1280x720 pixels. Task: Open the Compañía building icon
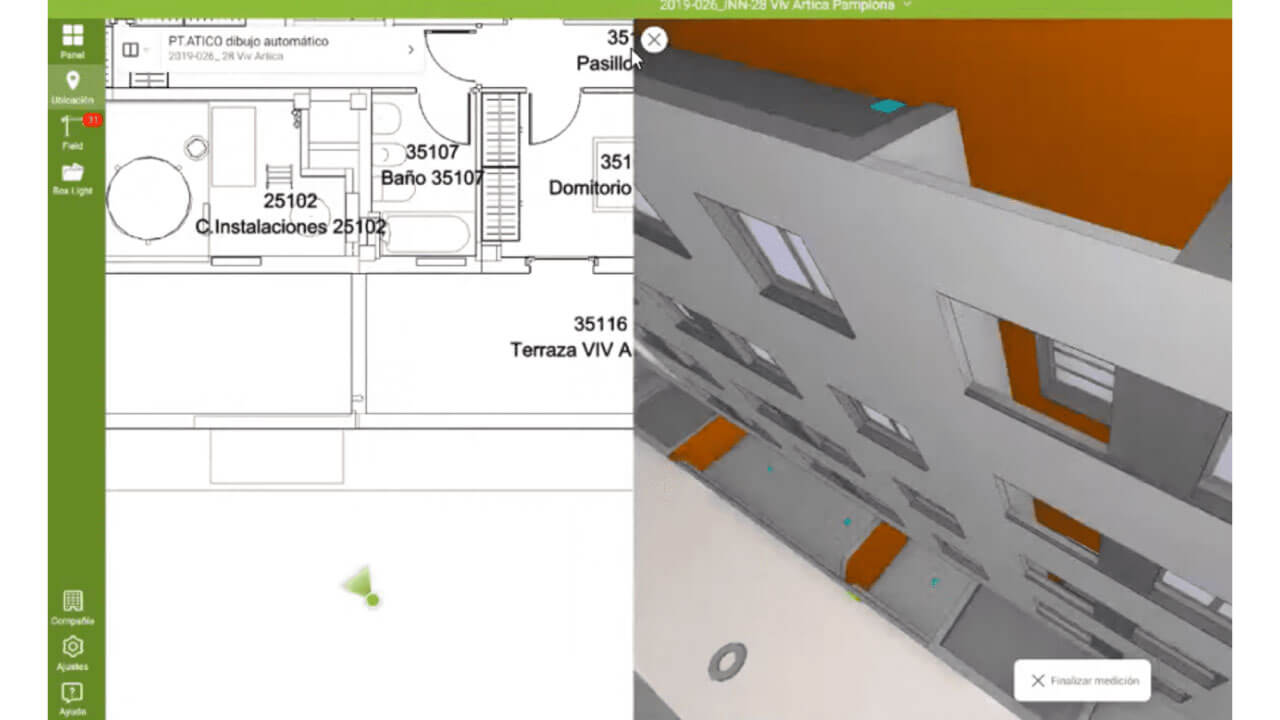point(73,607)
